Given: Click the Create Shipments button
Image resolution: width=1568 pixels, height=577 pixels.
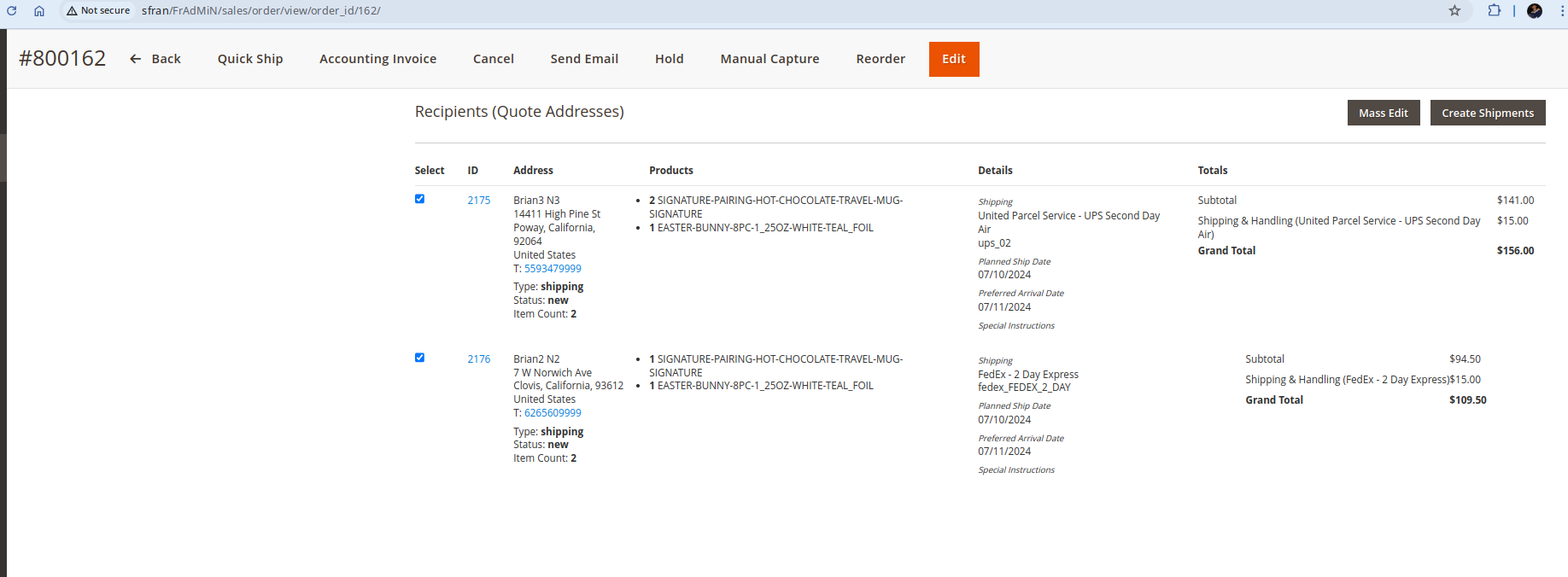Looking at the screenshot, I should [1487, 113].
